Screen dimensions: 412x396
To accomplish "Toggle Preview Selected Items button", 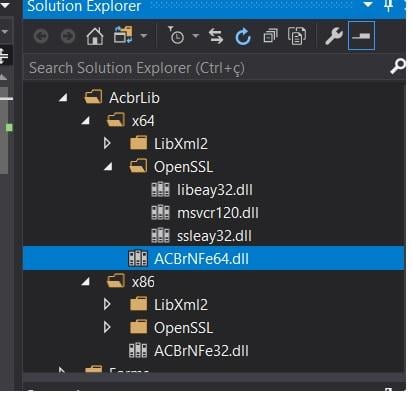I will 361,36.
